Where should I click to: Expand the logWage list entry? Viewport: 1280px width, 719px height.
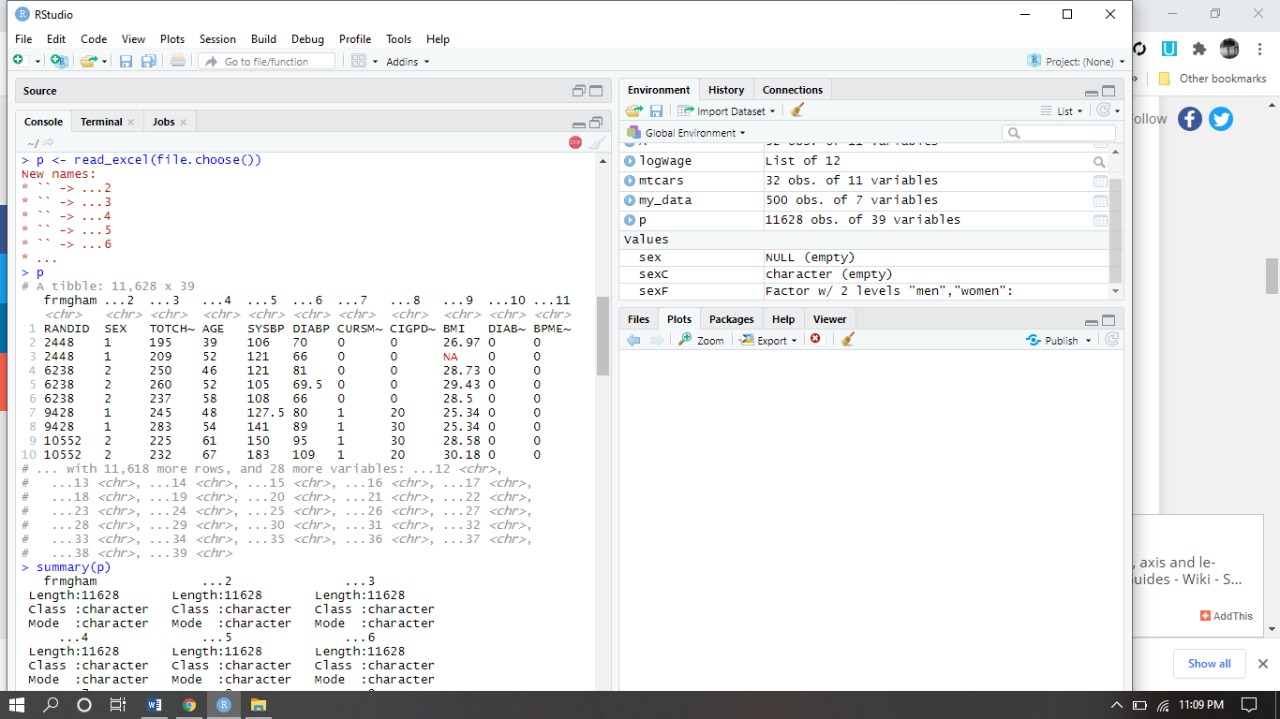point(630,161)
